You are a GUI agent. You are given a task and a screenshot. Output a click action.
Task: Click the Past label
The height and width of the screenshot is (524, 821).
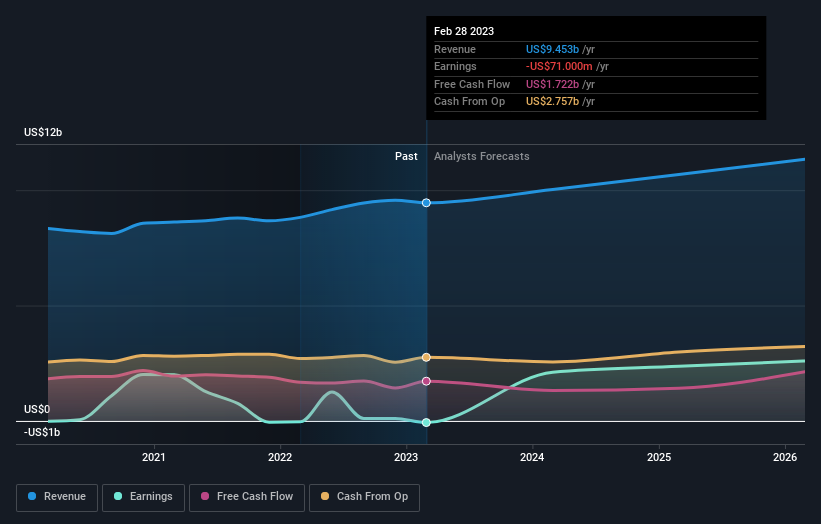tap(406, 157)
